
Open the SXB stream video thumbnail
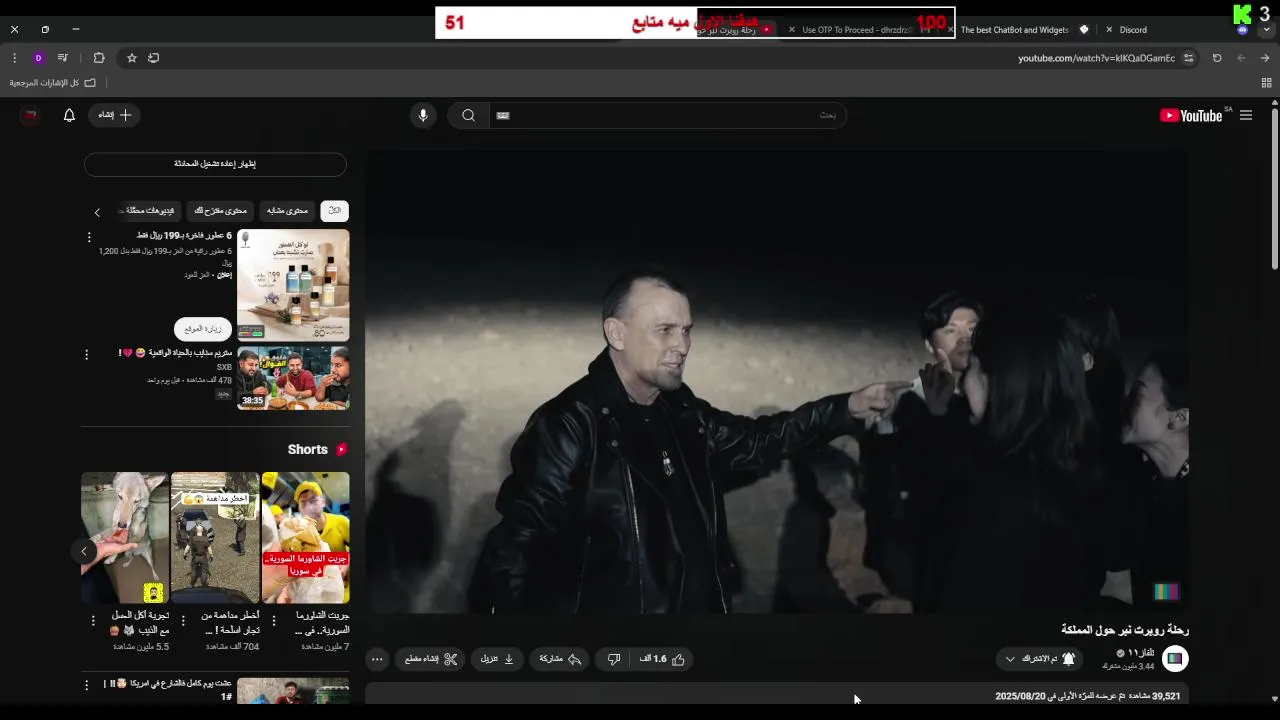pyautogui.click(x=293, y=378)
